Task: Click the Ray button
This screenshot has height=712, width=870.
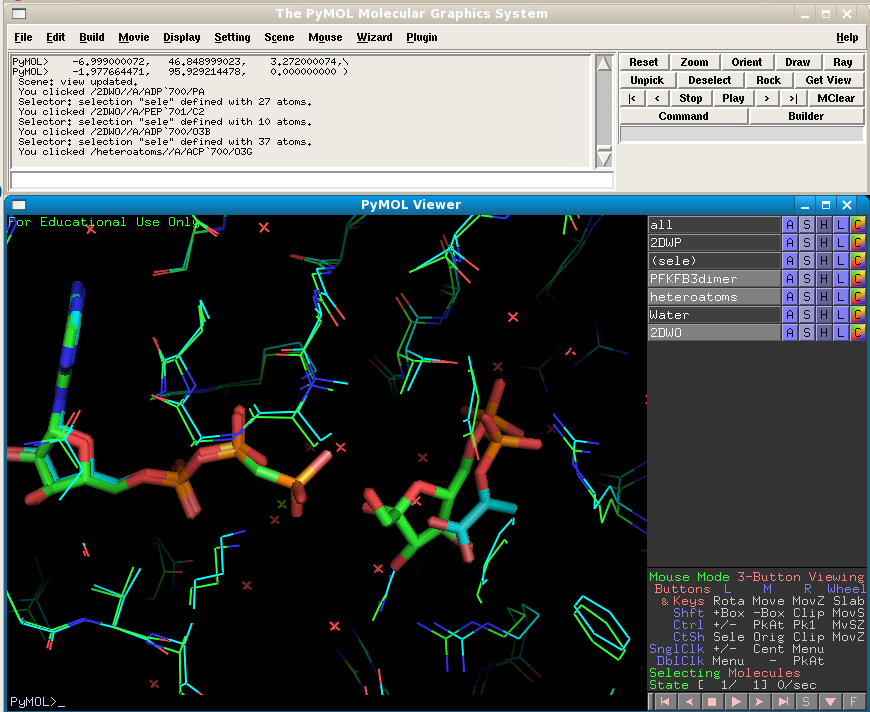Action: coord(842,62)
